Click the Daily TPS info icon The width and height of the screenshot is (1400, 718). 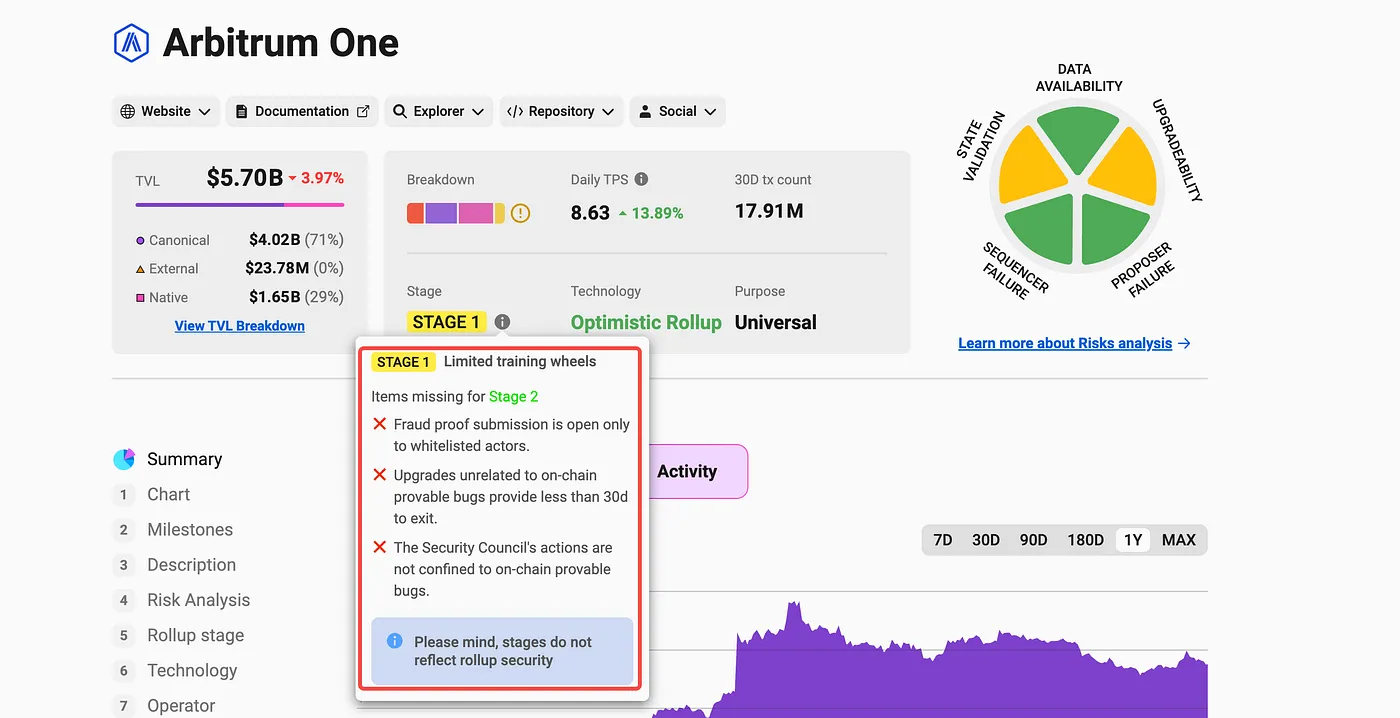click(641, 179)
